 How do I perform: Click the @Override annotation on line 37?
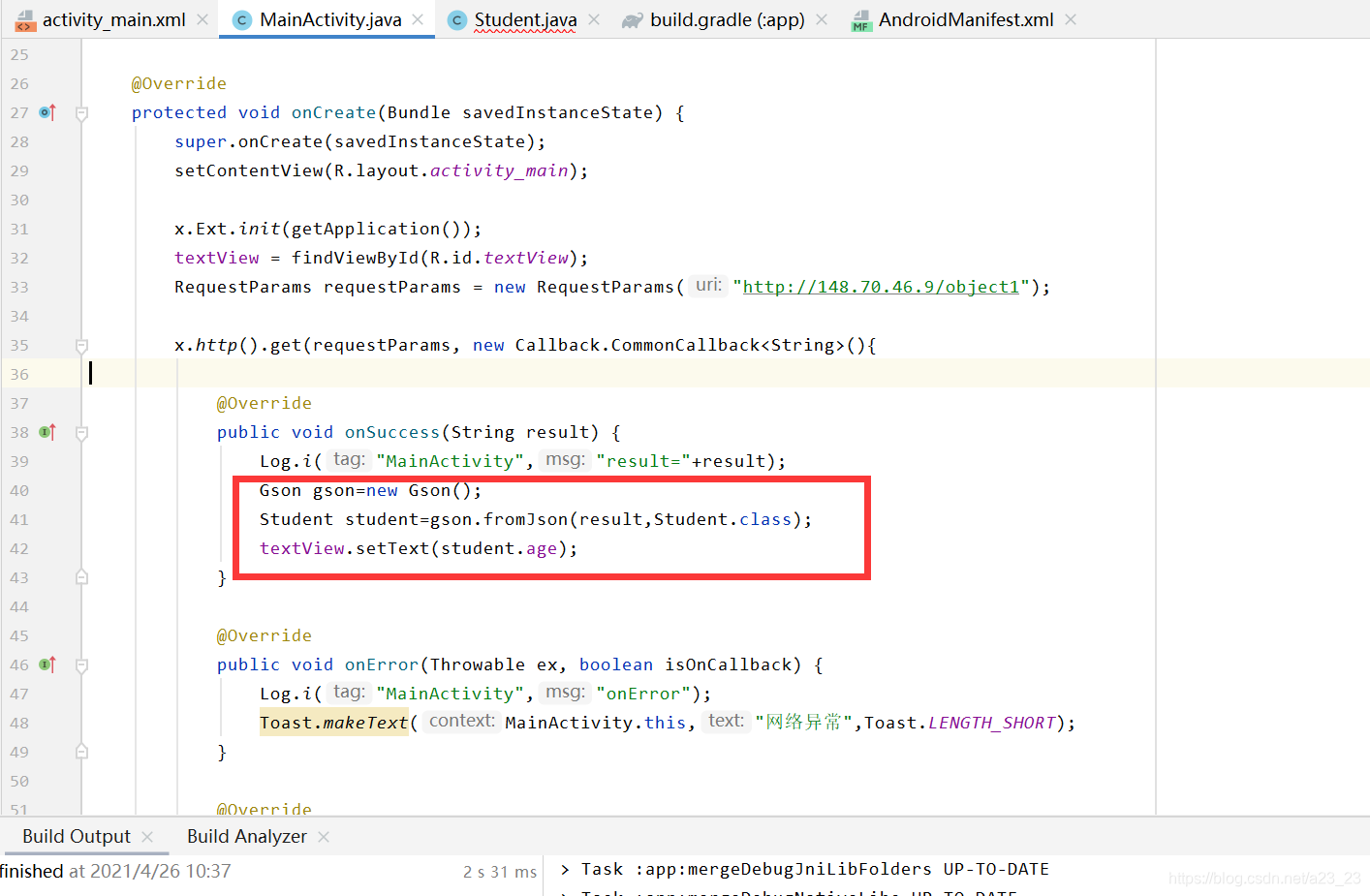265,403
